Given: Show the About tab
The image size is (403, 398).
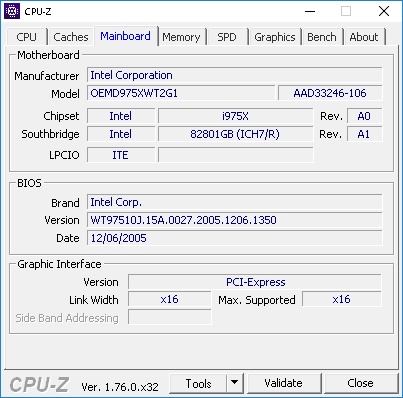Looking at the screenshot, I should coord(364,37).
